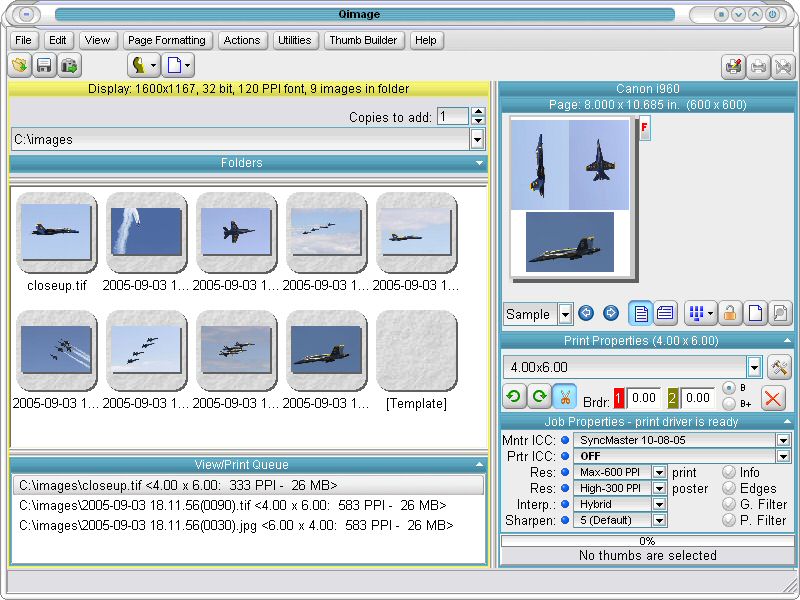Click the padlock icon in page toolbar

point(731,314)
